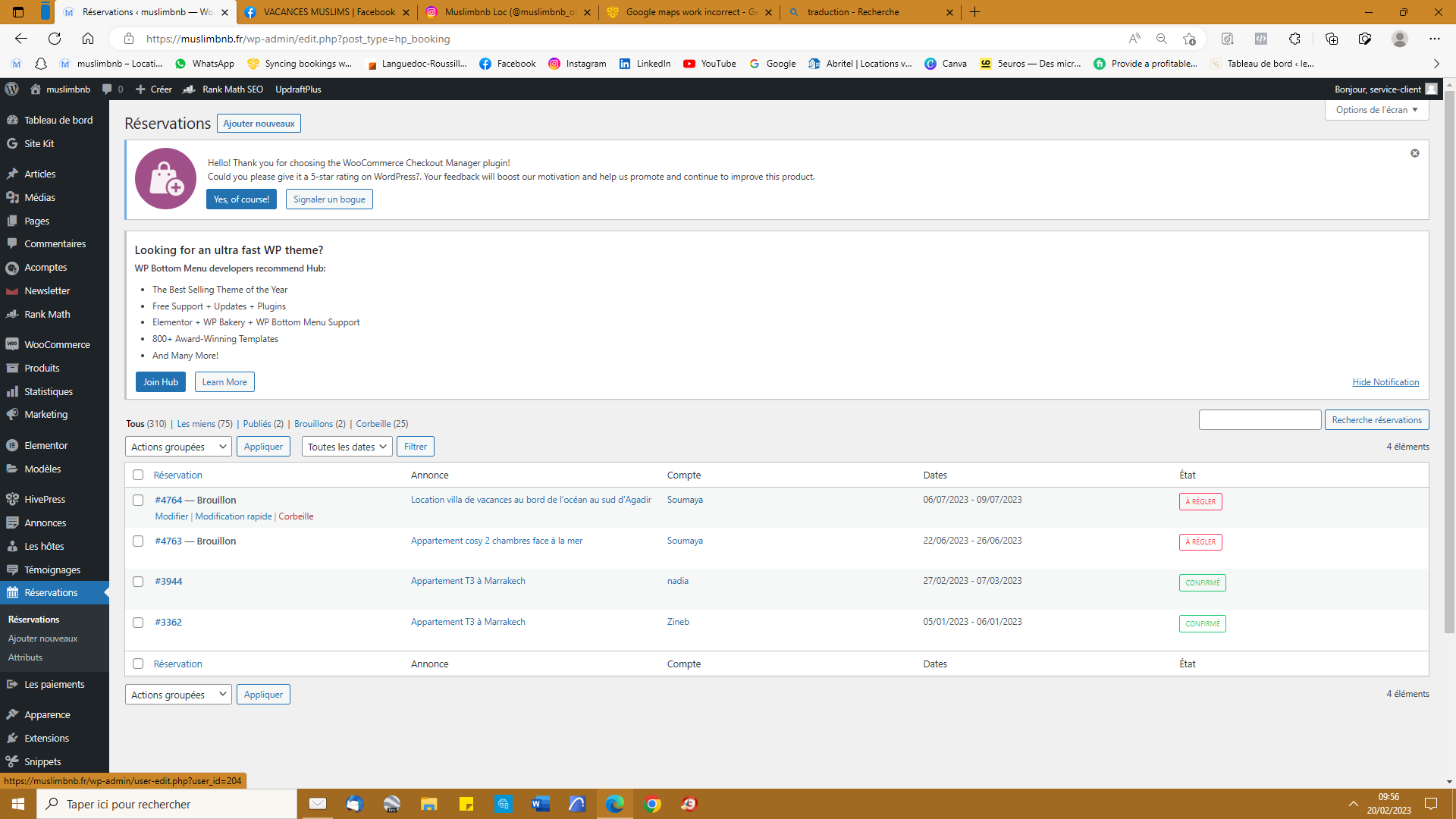Viewport: 1456px width, 819px height.
Task: Open the WhatsApp bookmark
Action: click(204, 64)
